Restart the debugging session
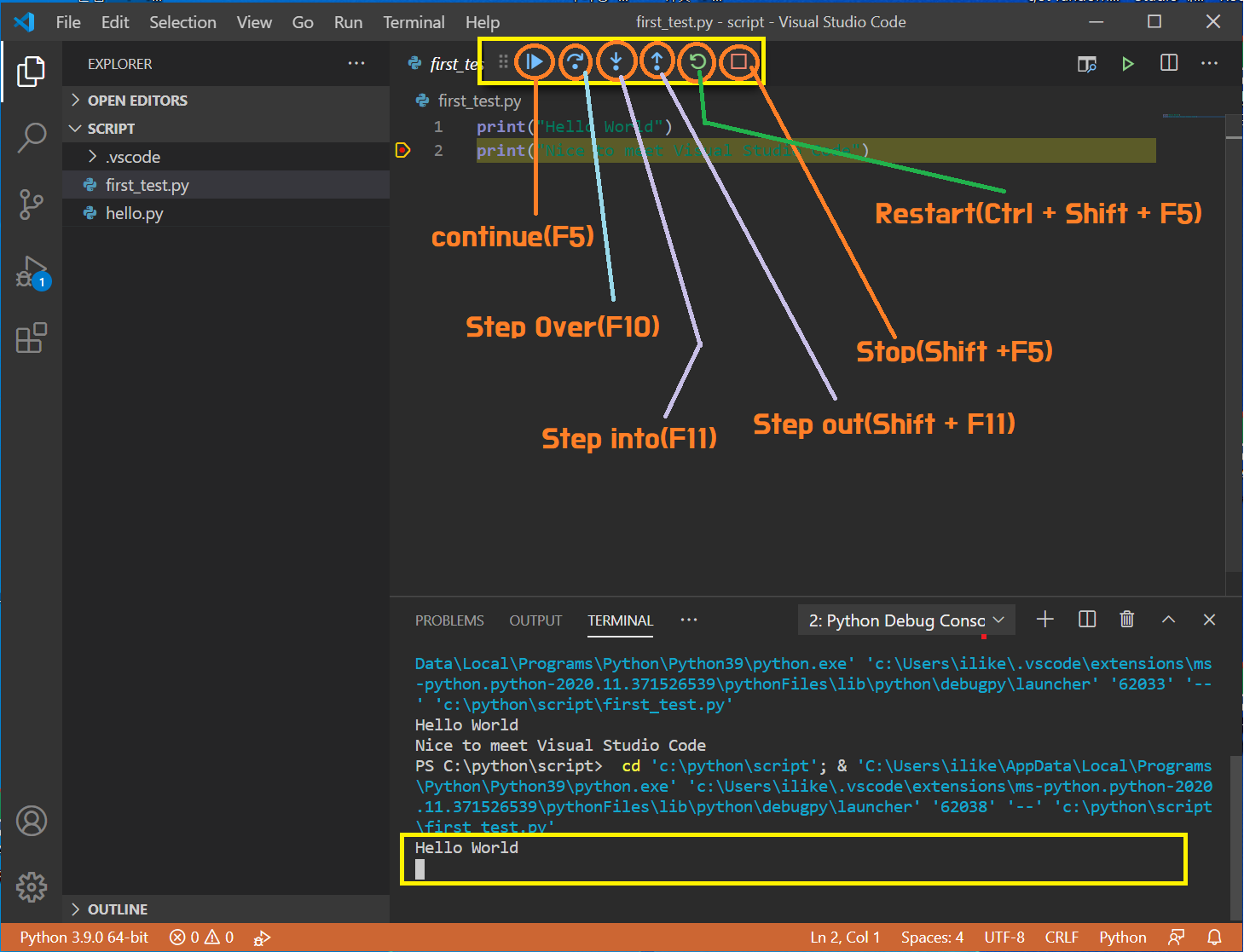This screenshot has width=1244, height=952. [x=697, y=61]
